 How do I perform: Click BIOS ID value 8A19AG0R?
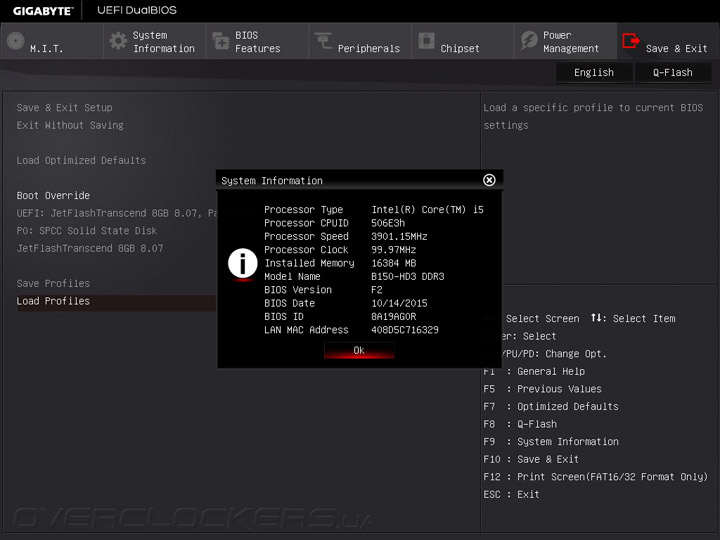(394, 316)
